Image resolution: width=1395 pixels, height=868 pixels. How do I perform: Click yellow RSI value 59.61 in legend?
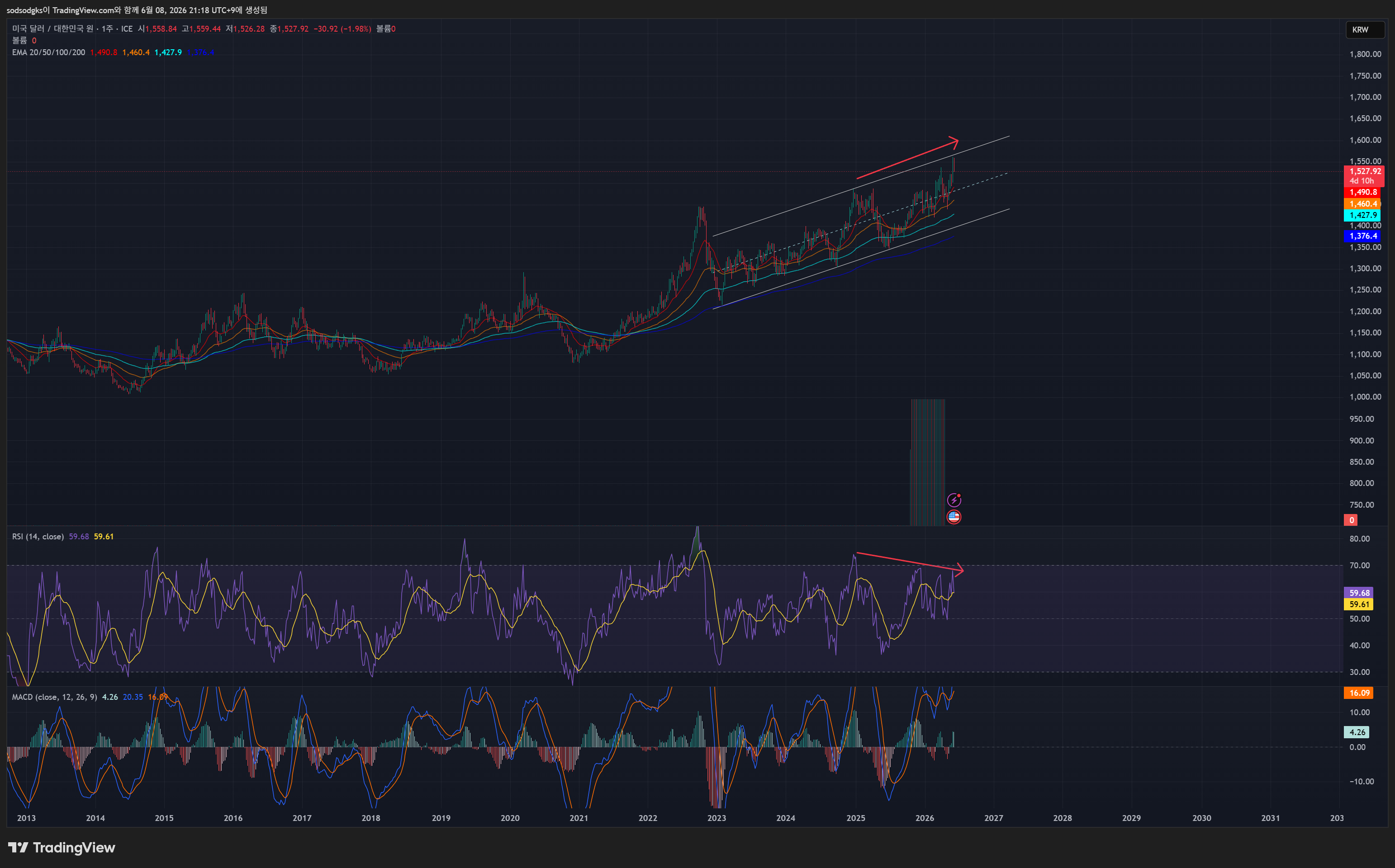click(x=104, y=536)
